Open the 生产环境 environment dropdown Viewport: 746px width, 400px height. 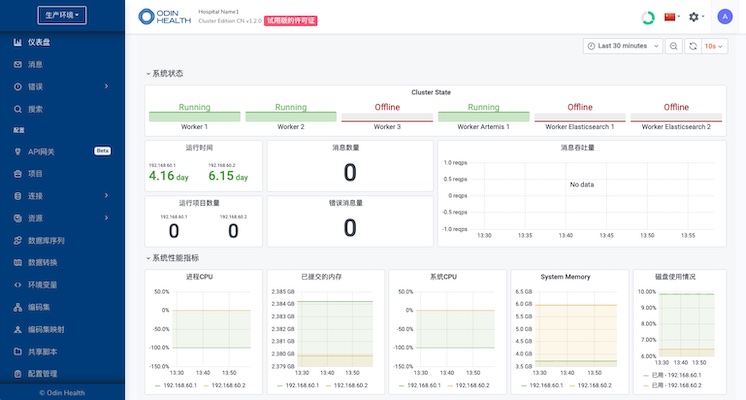click(x=62, y=15)
